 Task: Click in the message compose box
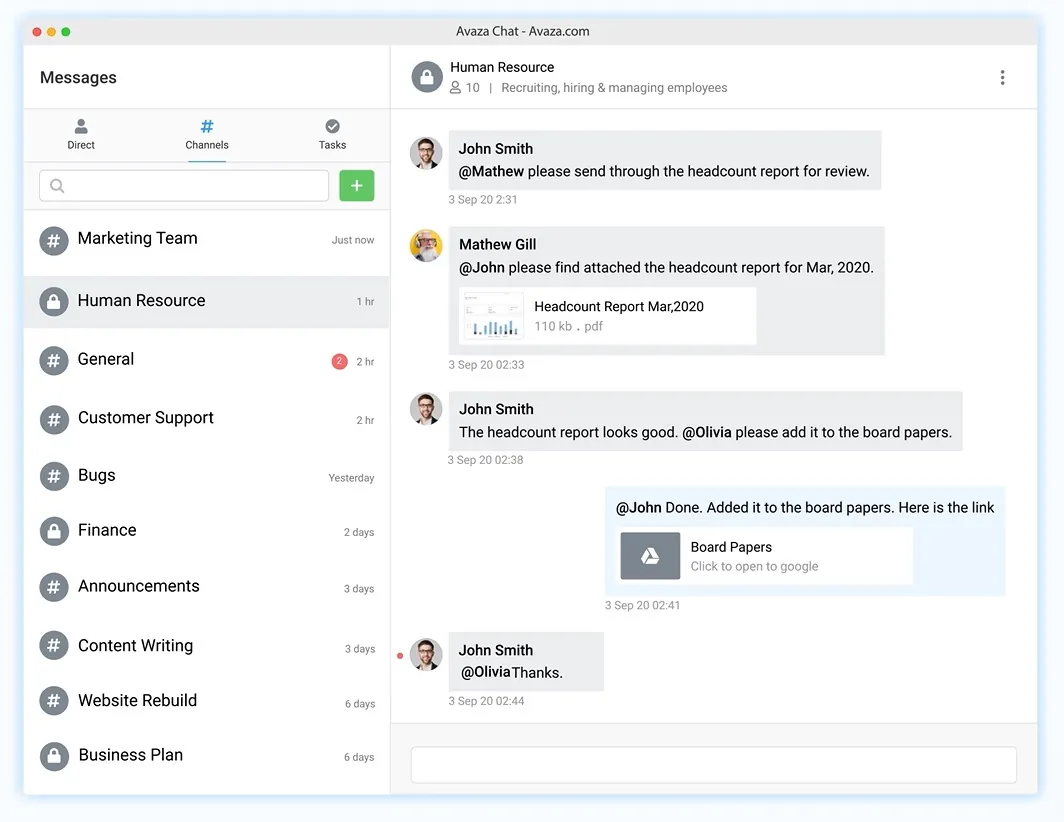click(713, 765)
